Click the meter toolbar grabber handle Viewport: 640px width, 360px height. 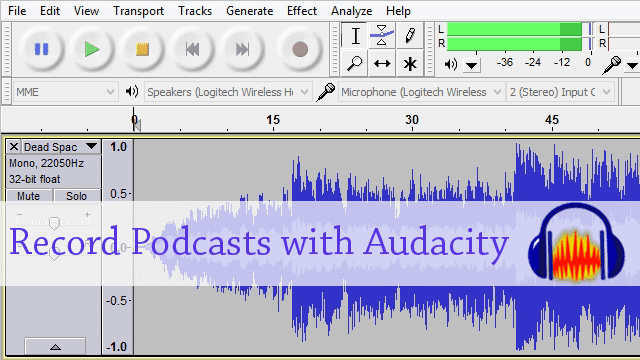pyautogui.click(x=429, y=49)
